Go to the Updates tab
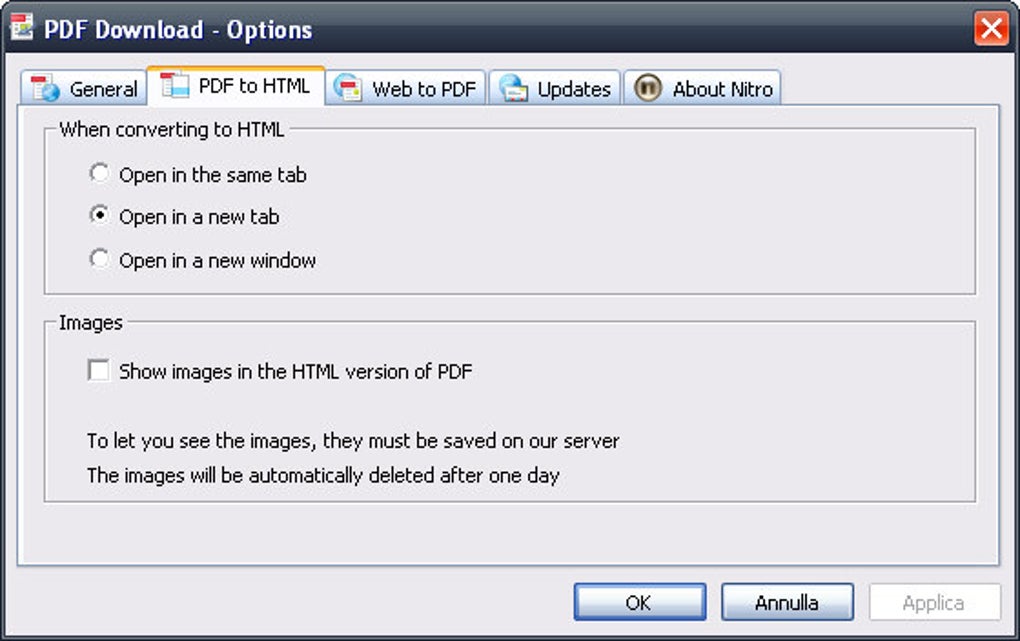Screen dimensions: 1020x641 (x=574, y=89)
